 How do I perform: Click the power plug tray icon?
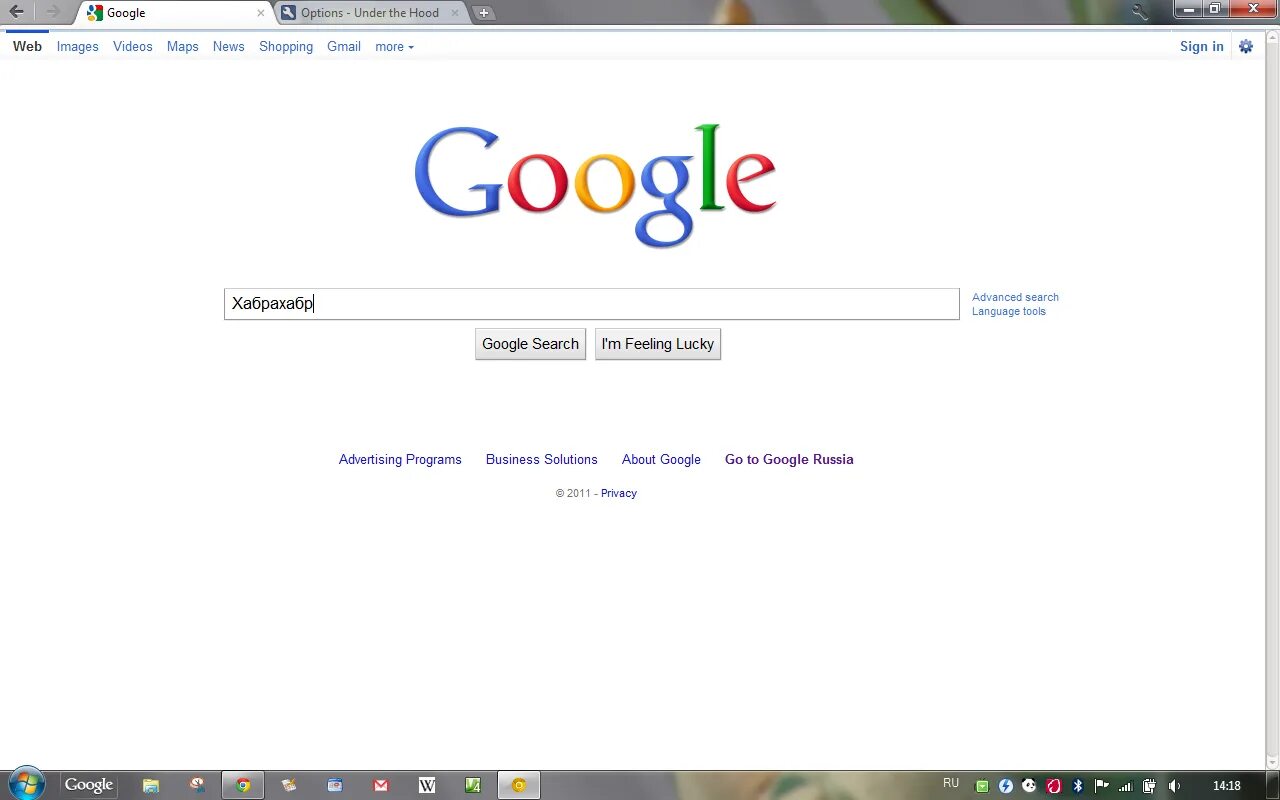1150,786
